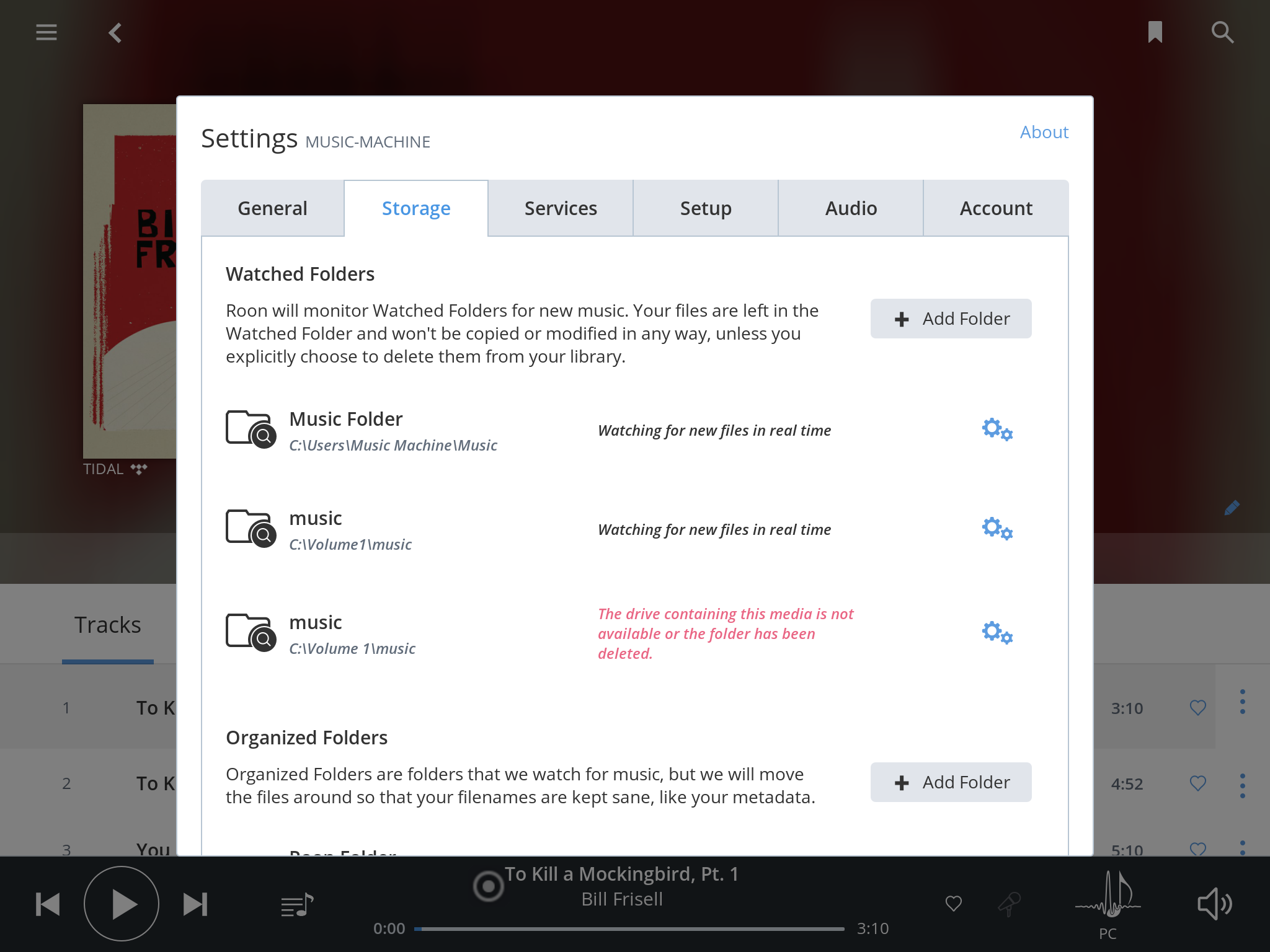1270x952 pixels.
Task: Select the Storage settings tab
Action: (x=416, y=208)
